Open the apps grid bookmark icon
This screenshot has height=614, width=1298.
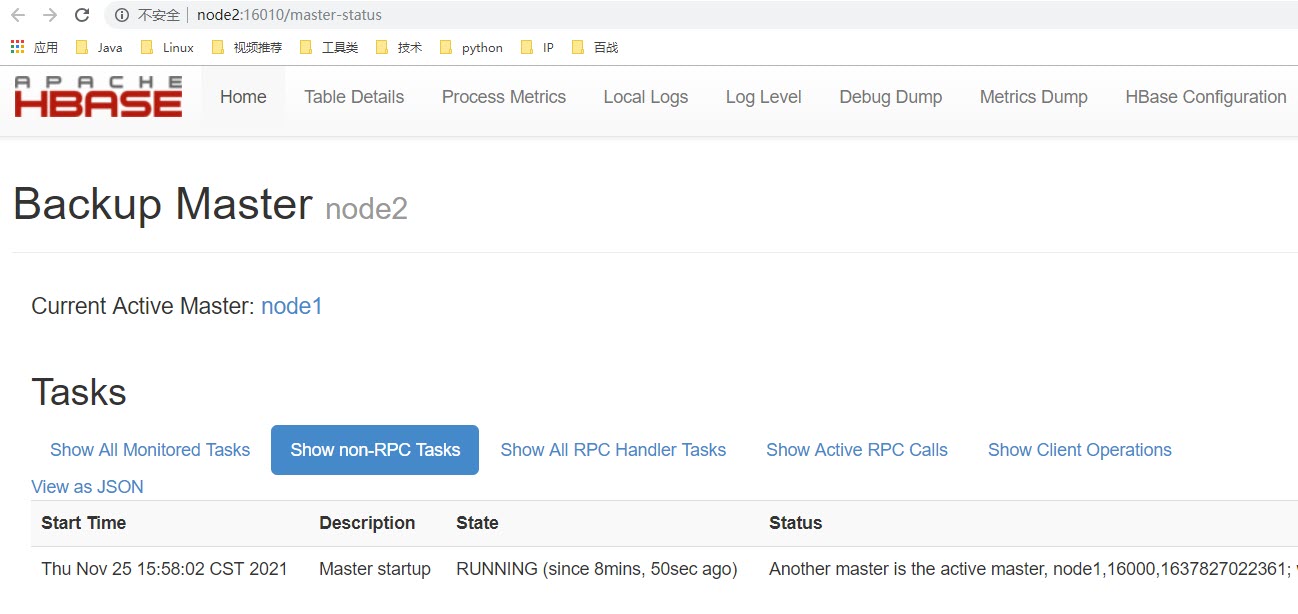coord(17,47)
